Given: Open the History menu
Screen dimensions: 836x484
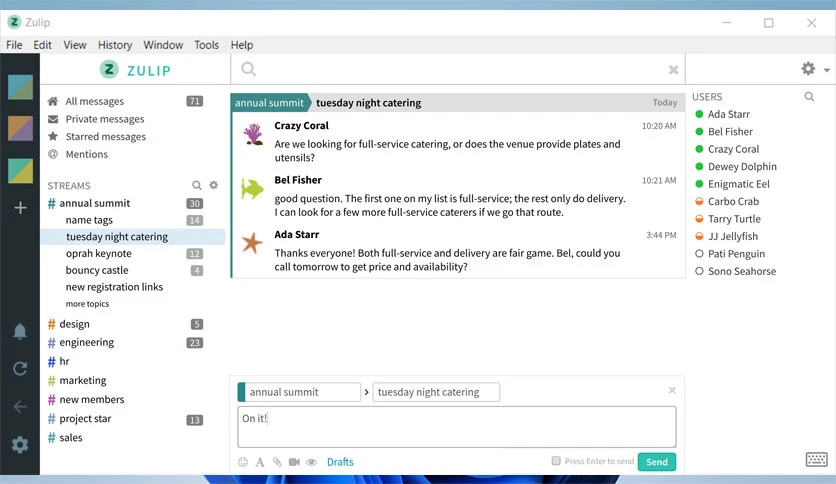Looking at the screenshot, I should click(115, 45).
